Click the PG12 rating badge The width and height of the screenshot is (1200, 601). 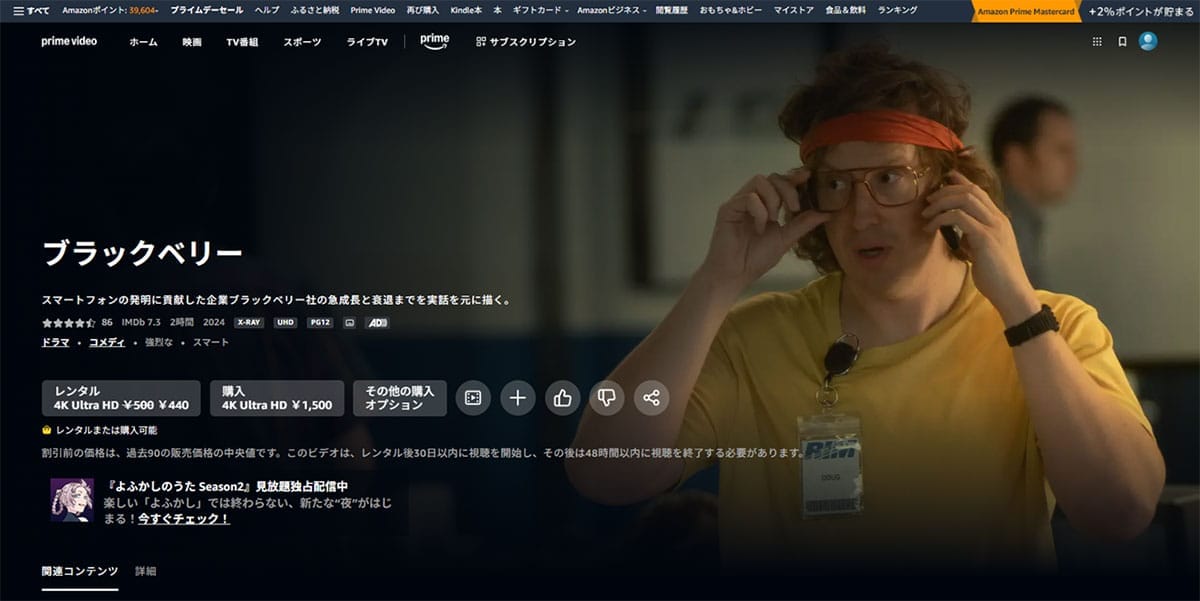[x=320, y=323]
